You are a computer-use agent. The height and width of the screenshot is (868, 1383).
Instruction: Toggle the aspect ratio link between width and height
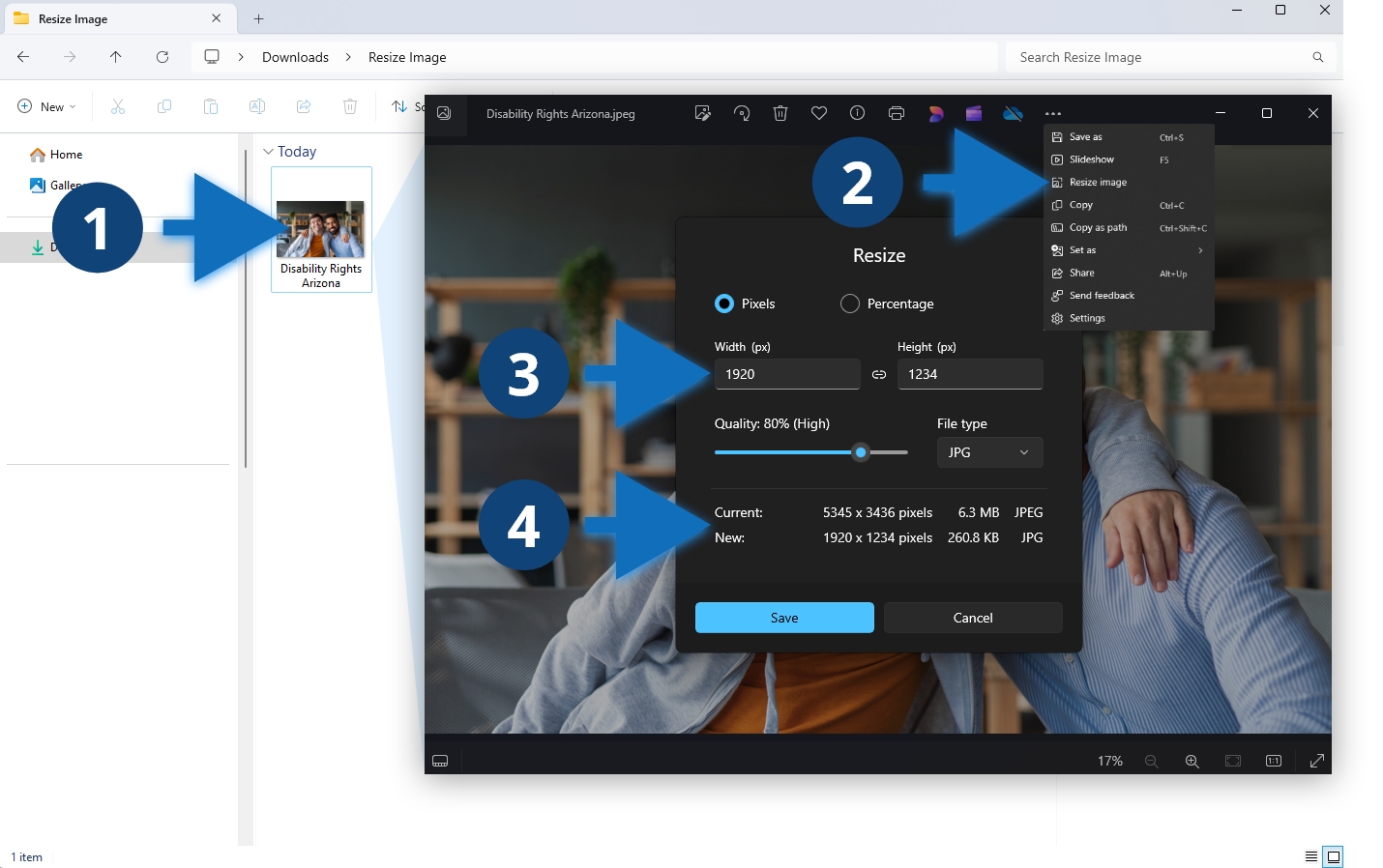pyautogui.click(x=879, y=375)
